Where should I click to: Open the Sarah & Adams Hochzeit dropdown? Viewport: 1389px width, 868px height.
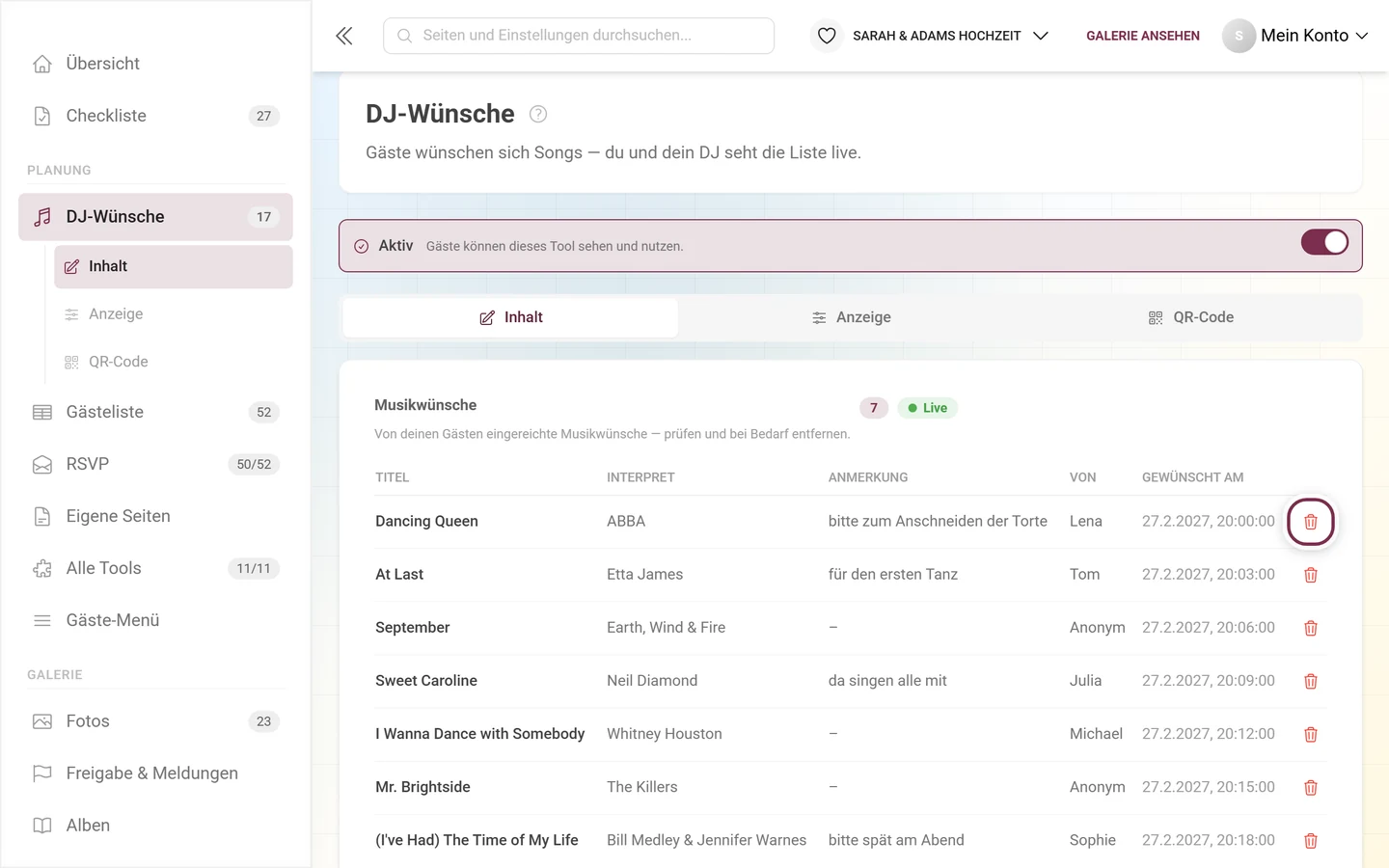click(x=950, y=36)
